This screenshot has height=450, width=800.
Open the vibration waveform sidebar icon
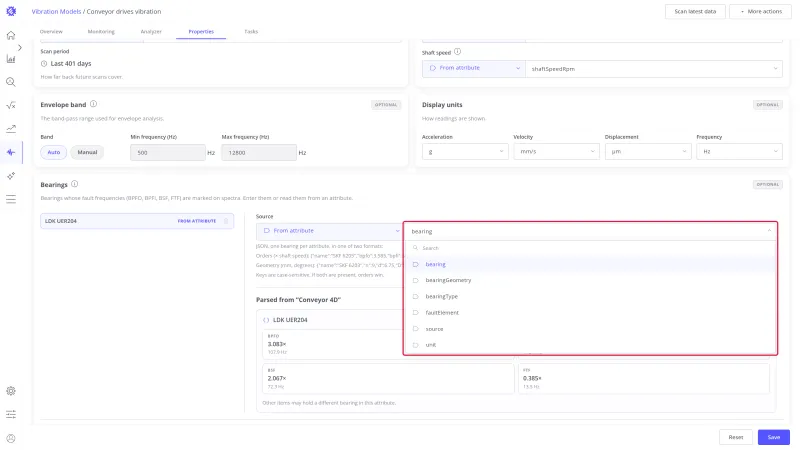(11, 152)
